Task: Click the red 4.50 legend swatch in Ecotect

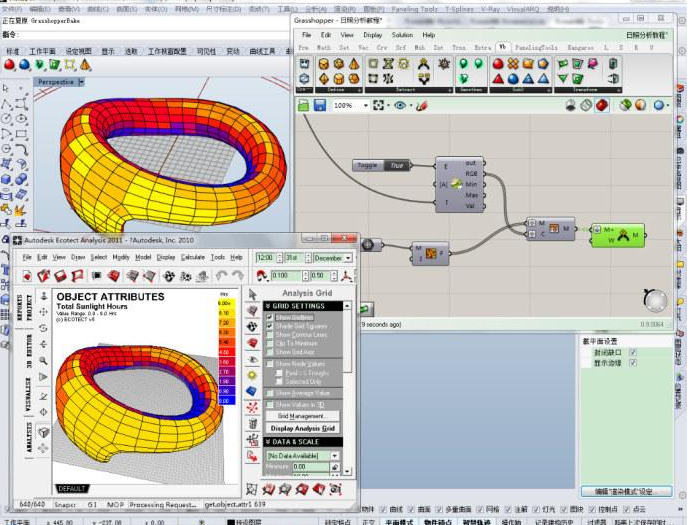Action: [226, 352]
